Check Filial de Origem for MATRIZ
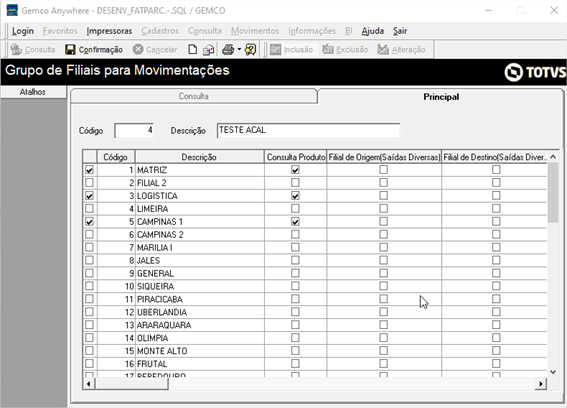 tap(384, 170)
